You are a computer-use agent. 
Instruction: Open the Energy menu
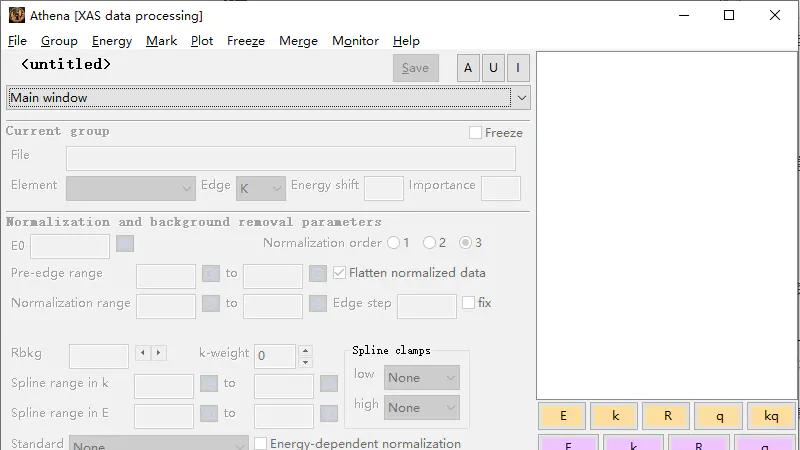point(112,41)
